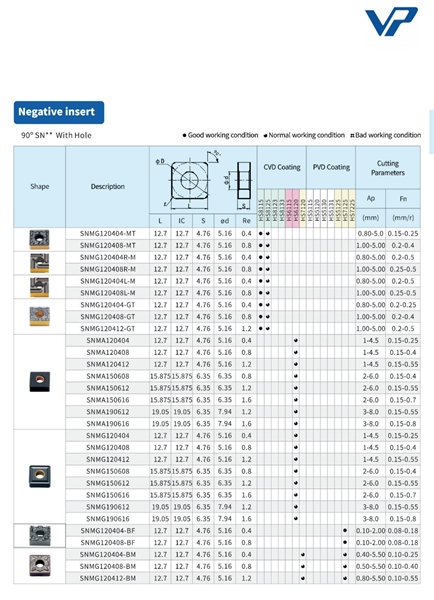Click the SNMG120404L-M insert shape image
Viewport: 434px width, 600px height.
tap(39, 287)
